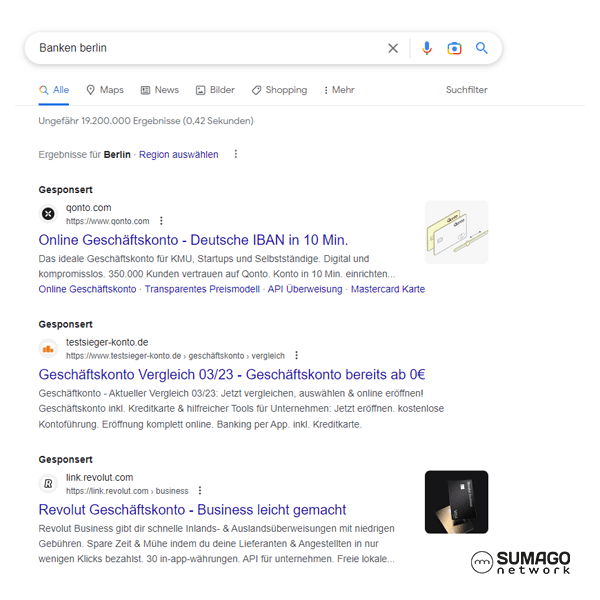The width and height of the screenshot is (600, 600).
Task: Open the 'Transparentes Preismodell' sitelink
Action: 202,289
